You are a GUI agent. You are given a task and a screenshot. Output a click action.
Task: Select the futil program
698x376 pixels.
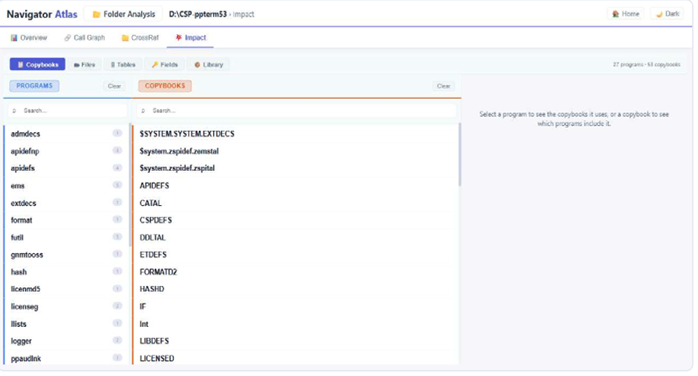tap(67, 237)
